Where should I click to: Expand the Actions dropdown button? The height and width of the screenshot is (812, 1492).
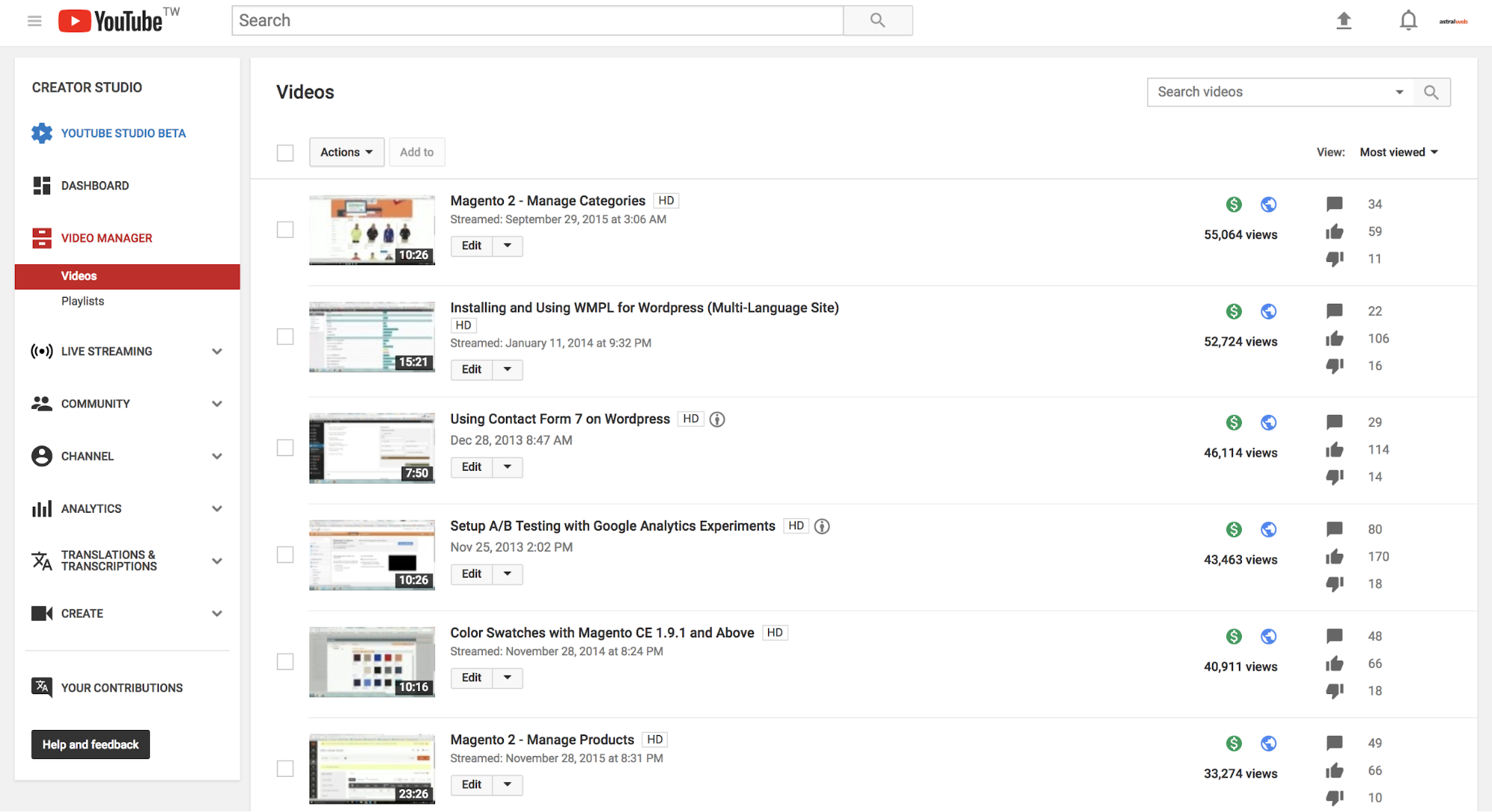[344, 152]
